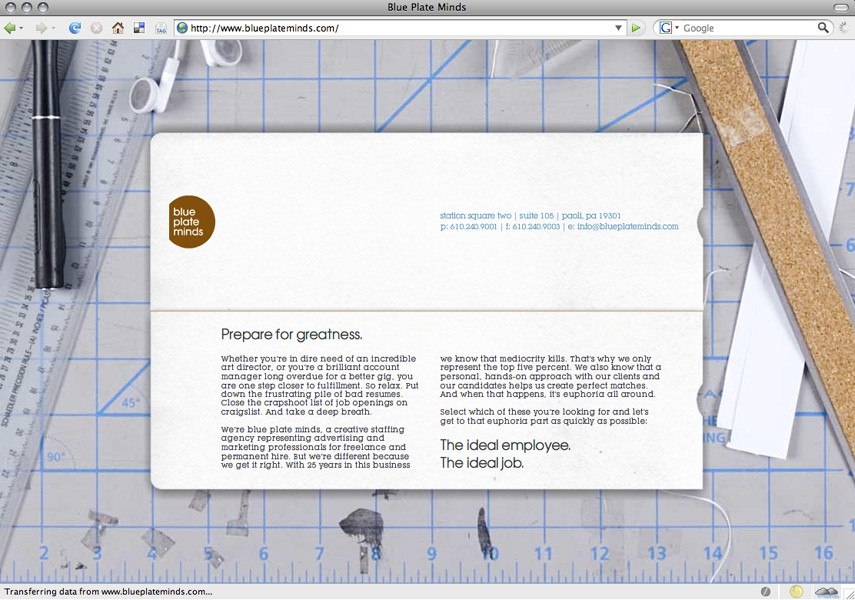The width and height of the screenshot is (855, 600).
Task: Open 'The ideal employee.' link
Action: tap(505, 445)
